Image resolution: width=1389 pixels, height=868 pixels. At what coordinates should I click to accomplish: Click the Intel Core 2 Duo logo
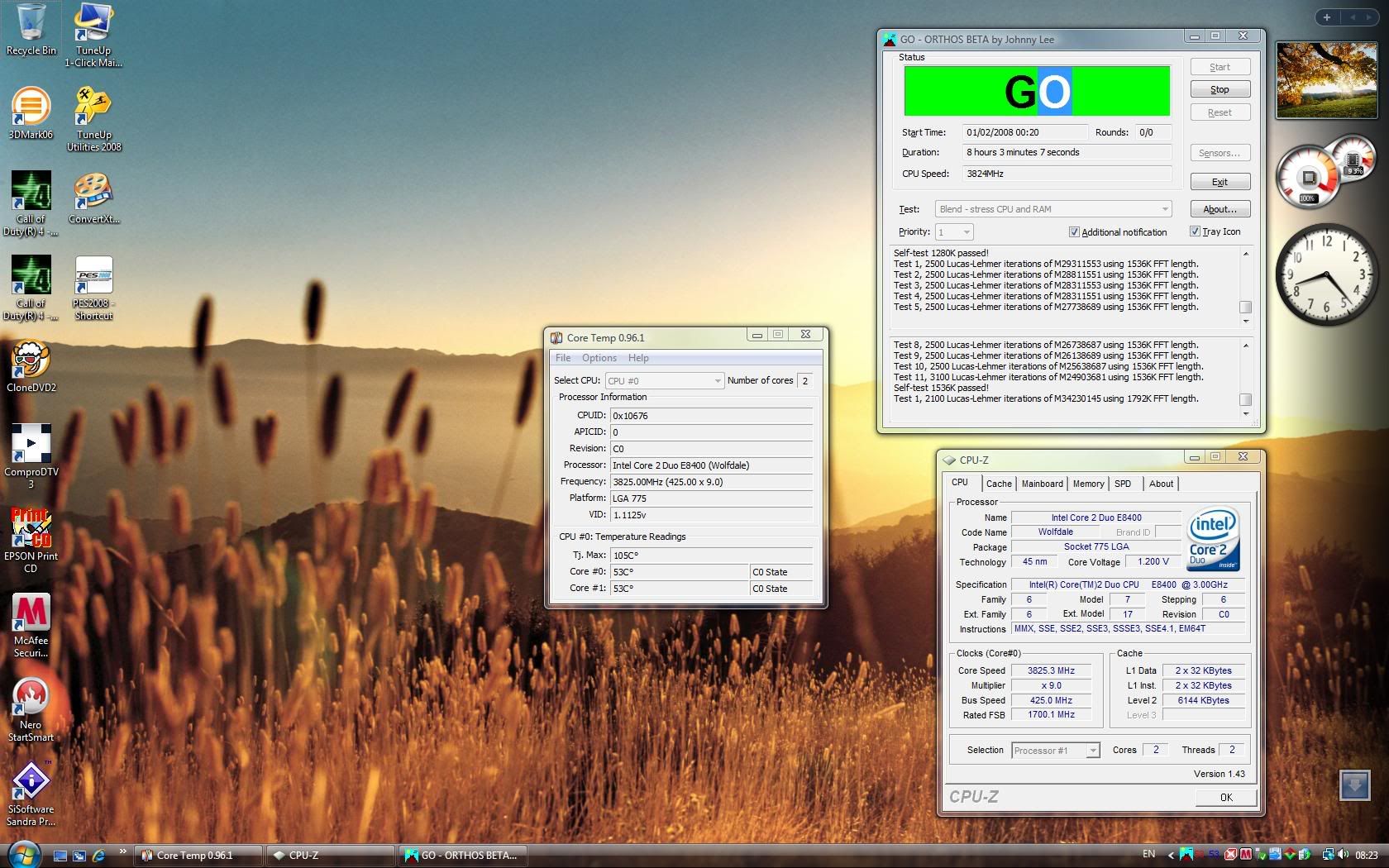(x=1214, y=539)
